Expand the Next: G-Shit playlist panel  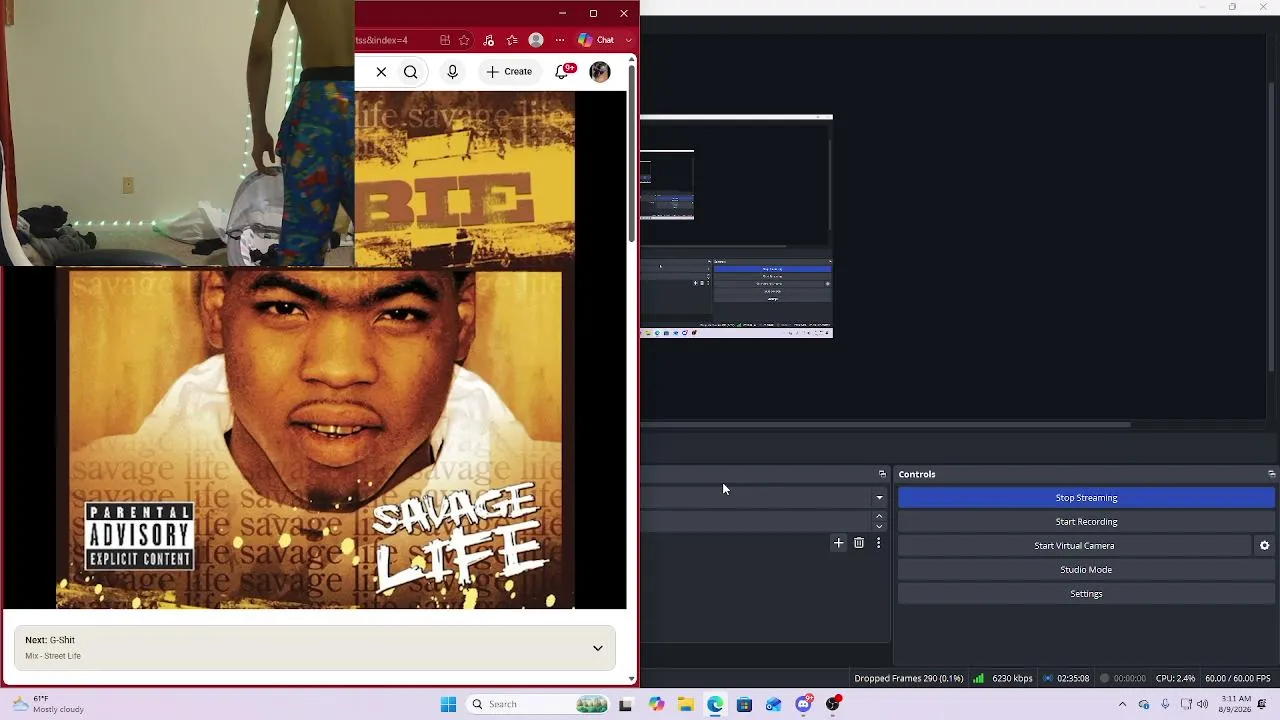[315, 648]
